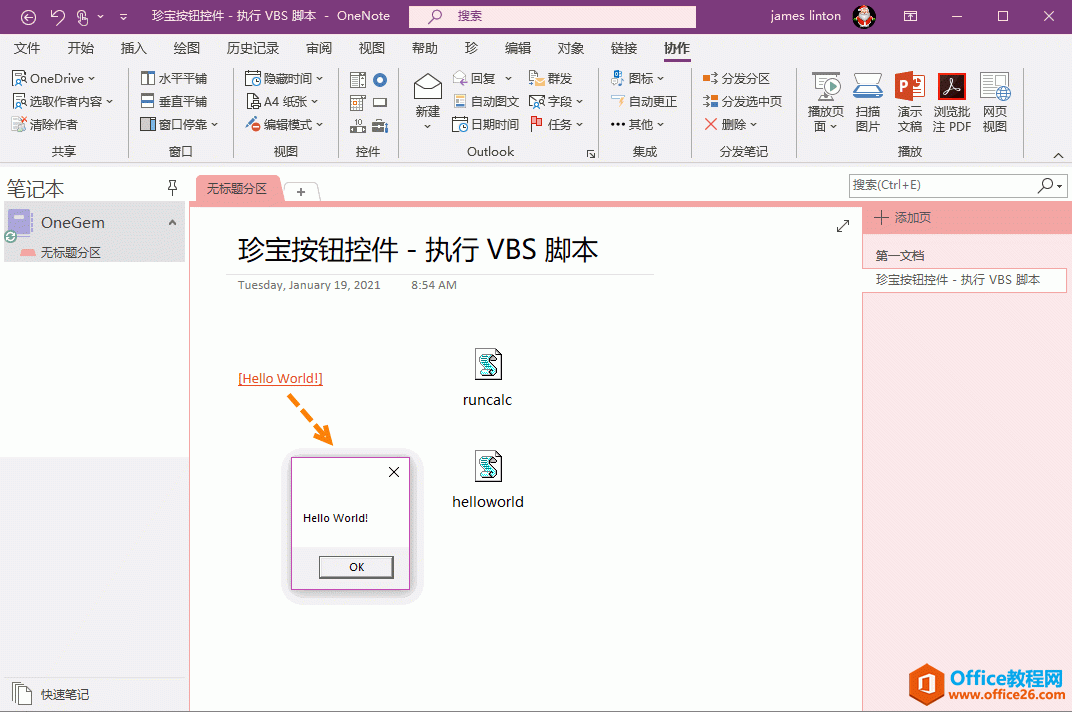1072x712 pixels.
Task: Open the OneDrive dropdown
Action: pyautogui.click(x=54, y=79)
